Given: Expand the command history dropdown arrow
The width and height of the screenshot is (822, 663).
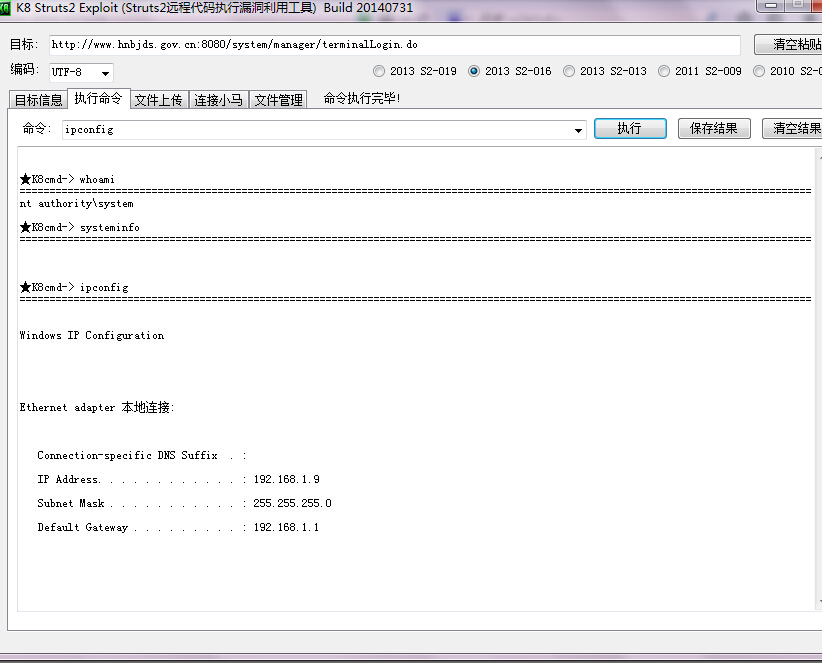Looking at the screenshot, I should (x=578, y=130).
